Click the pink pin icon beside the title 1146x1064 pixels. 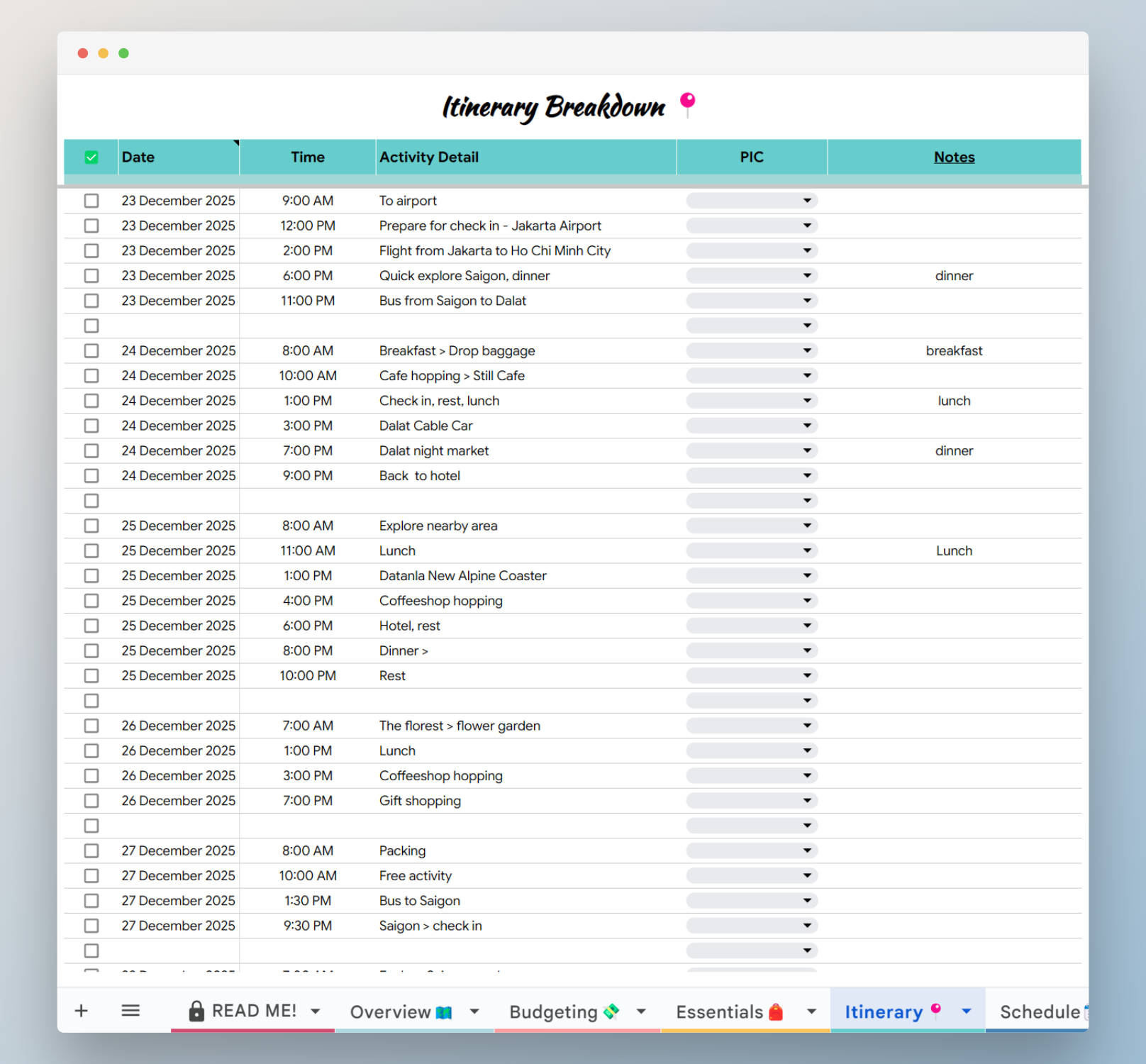[x=687, y=105]
